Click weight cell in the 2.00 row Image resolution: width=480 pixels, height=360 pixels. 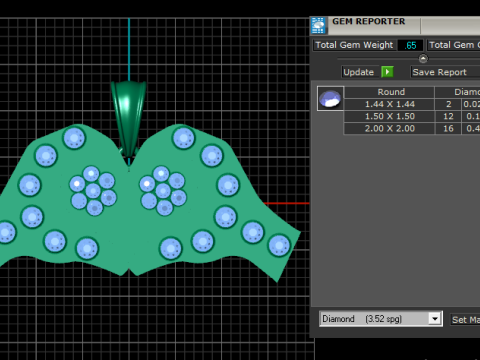pyautogui.click(x=471, y=128)
